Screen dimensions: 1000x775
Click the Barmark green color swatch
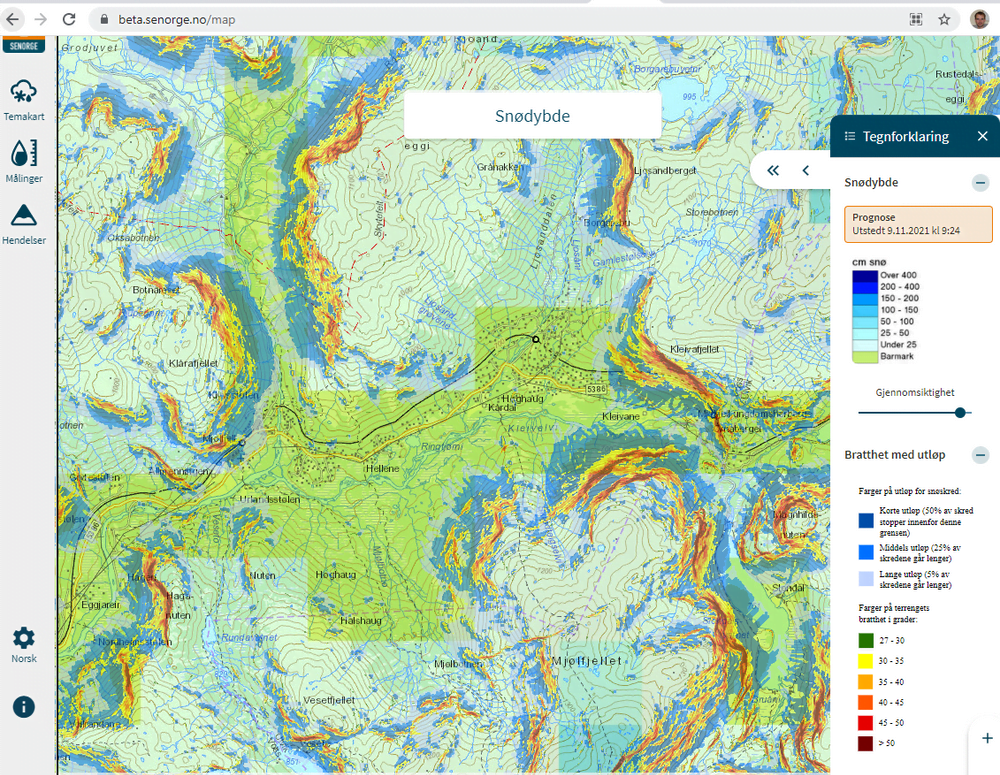pyautogui.click(x=864, y=355)
